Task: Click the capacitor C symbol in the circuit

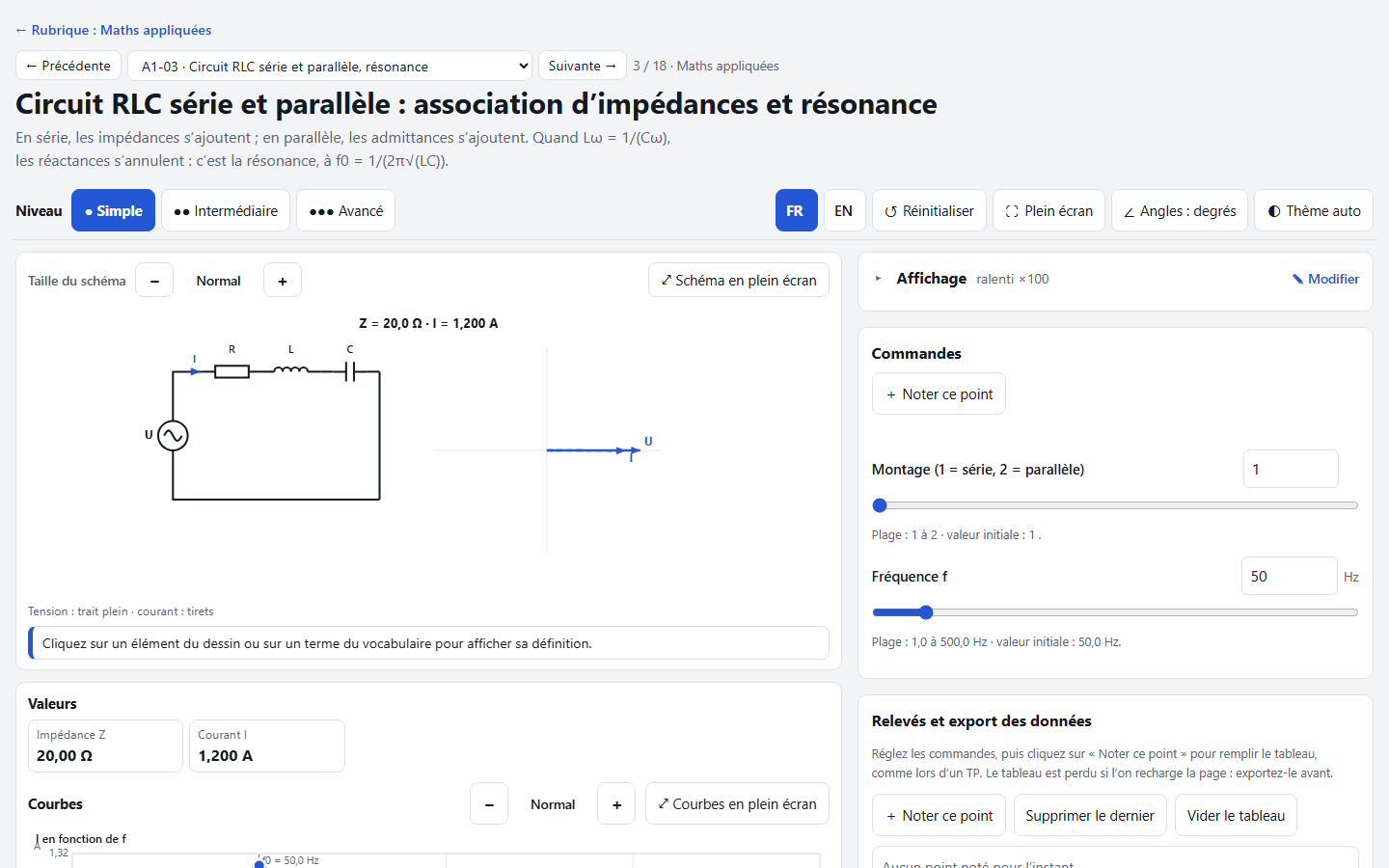Action: (350, 371)
